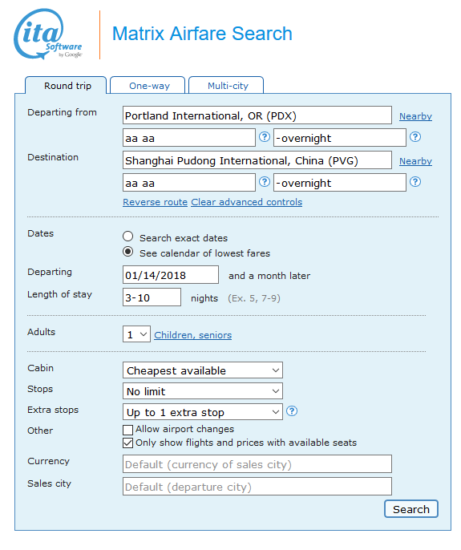Expand the Cabin dropdown

click(202, 370)
